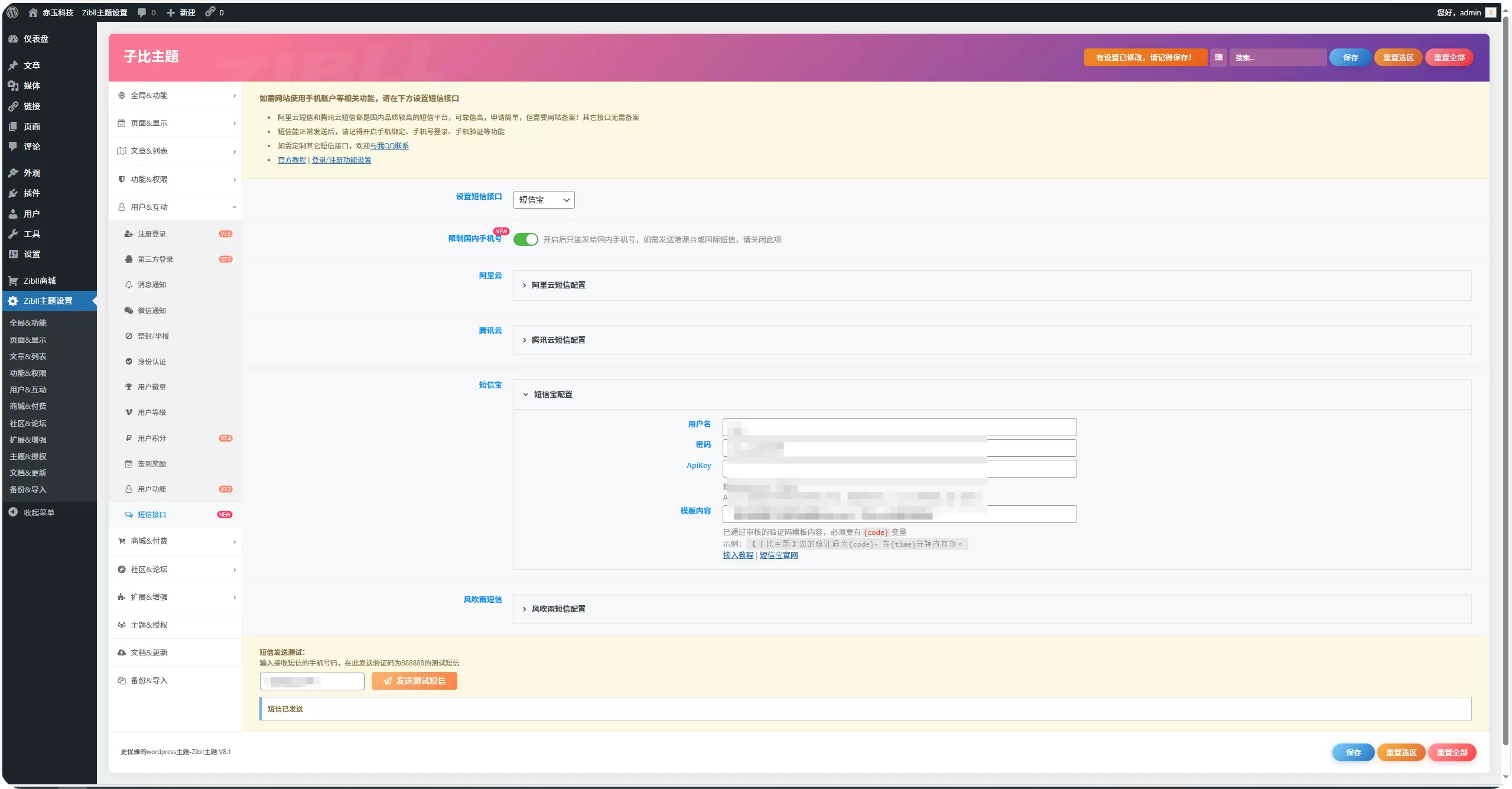
Task: Click paper plane icon on 发送测试短信 button
Action: coord(388,681)
